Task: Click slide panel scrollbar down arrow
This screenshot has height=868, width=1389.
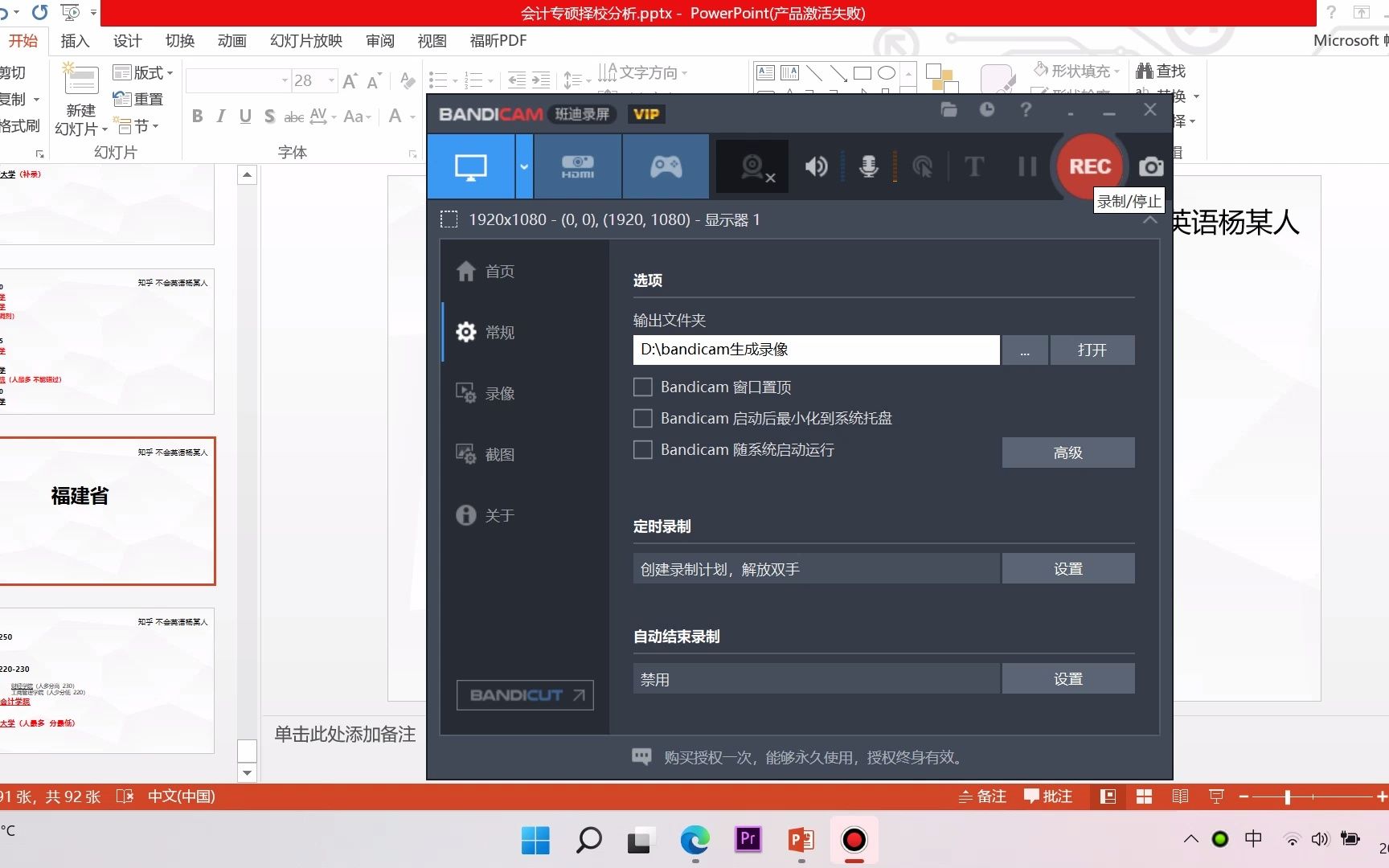Action: coord(247,773)
